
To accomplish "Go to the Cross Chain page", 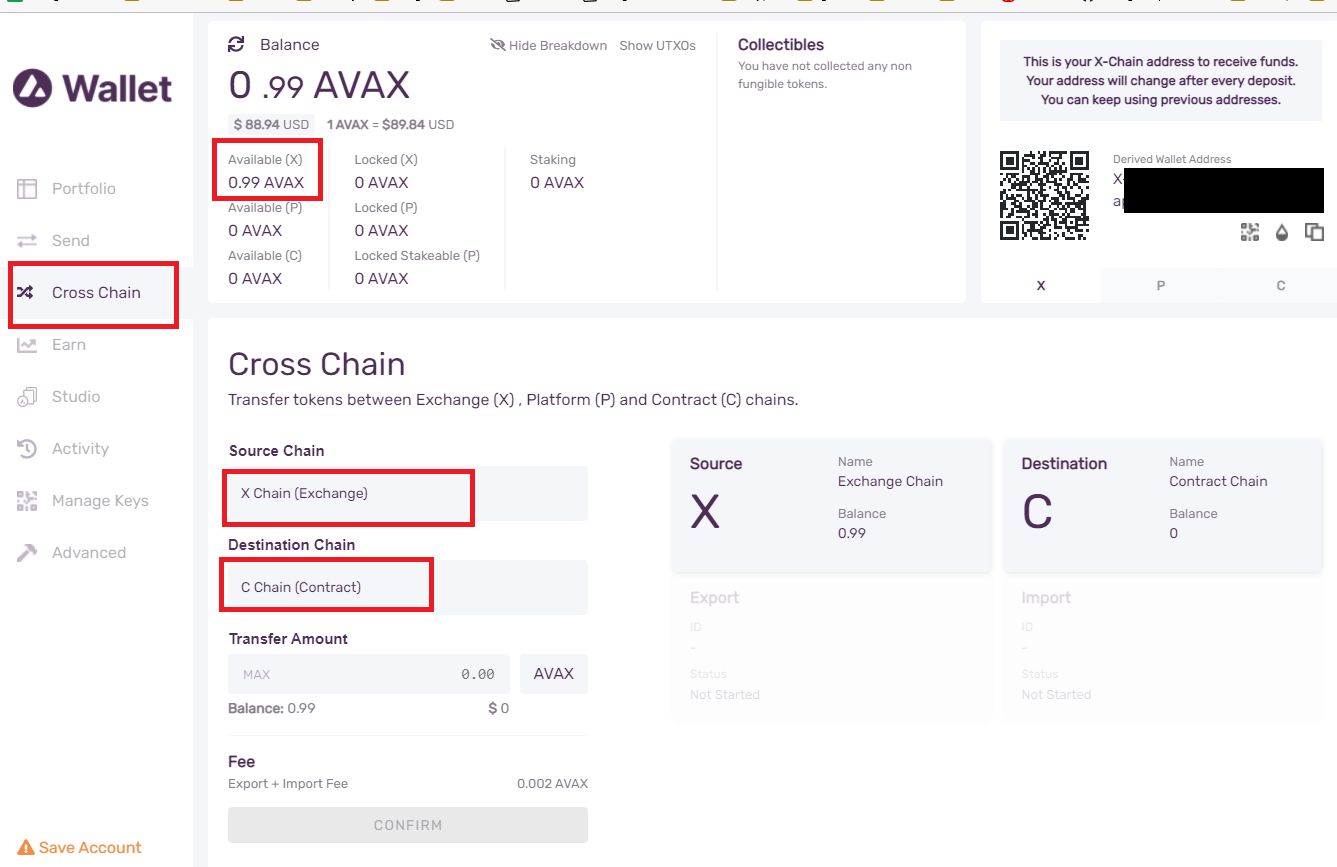I will tap(96, 292).
